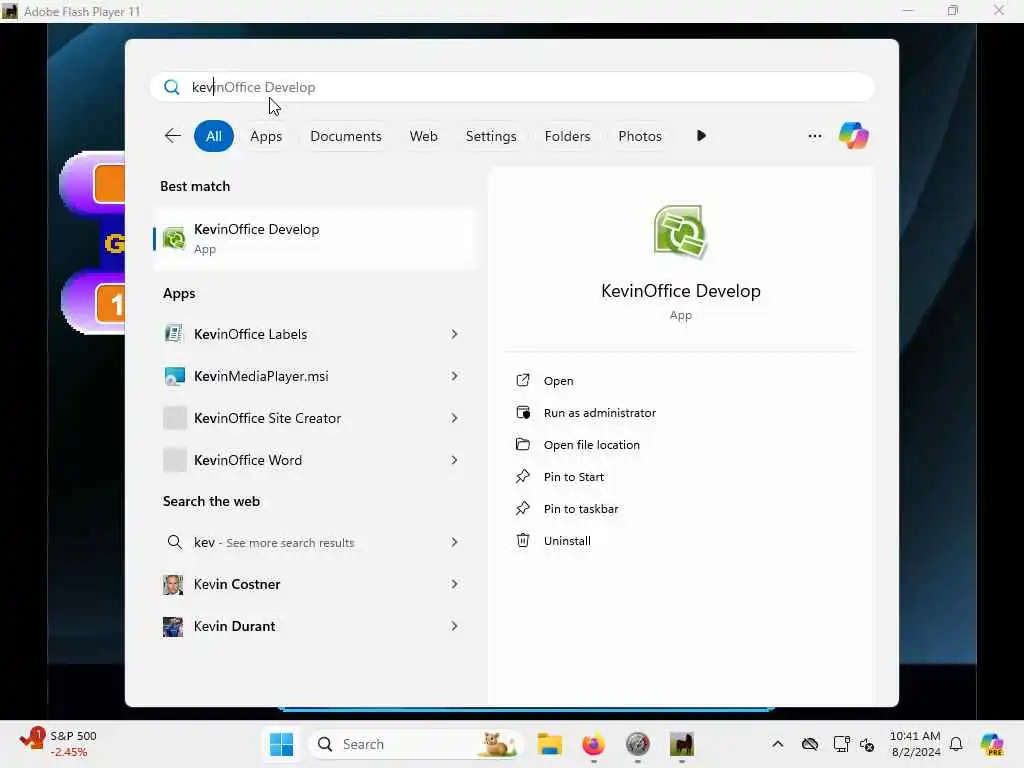1024x768 pixels.
Task: Open Copilot from the colorful icon
Action: [854, 136]
